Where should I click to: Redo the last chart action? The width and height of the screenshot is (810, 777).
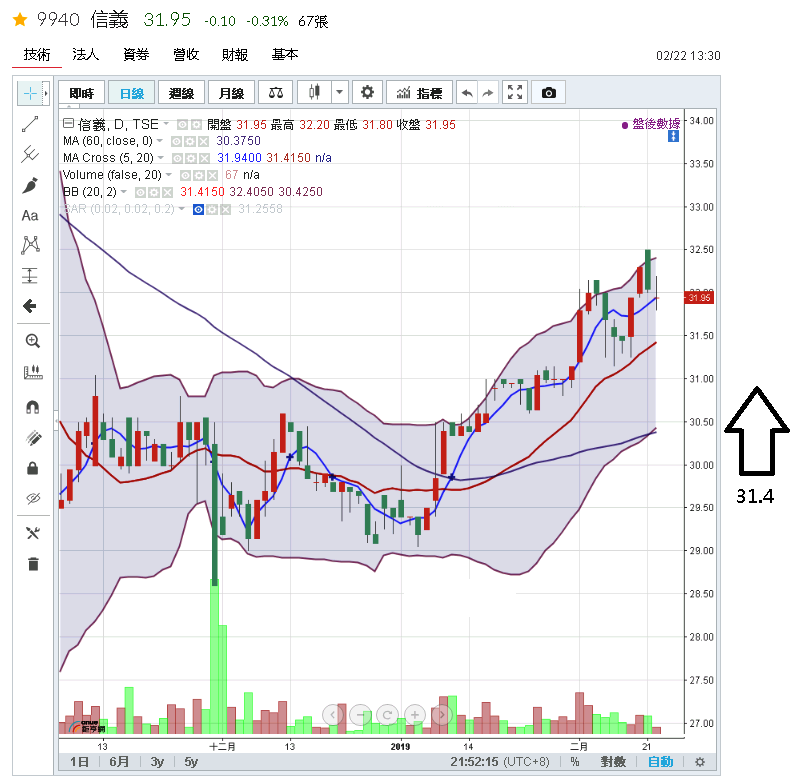488,93
